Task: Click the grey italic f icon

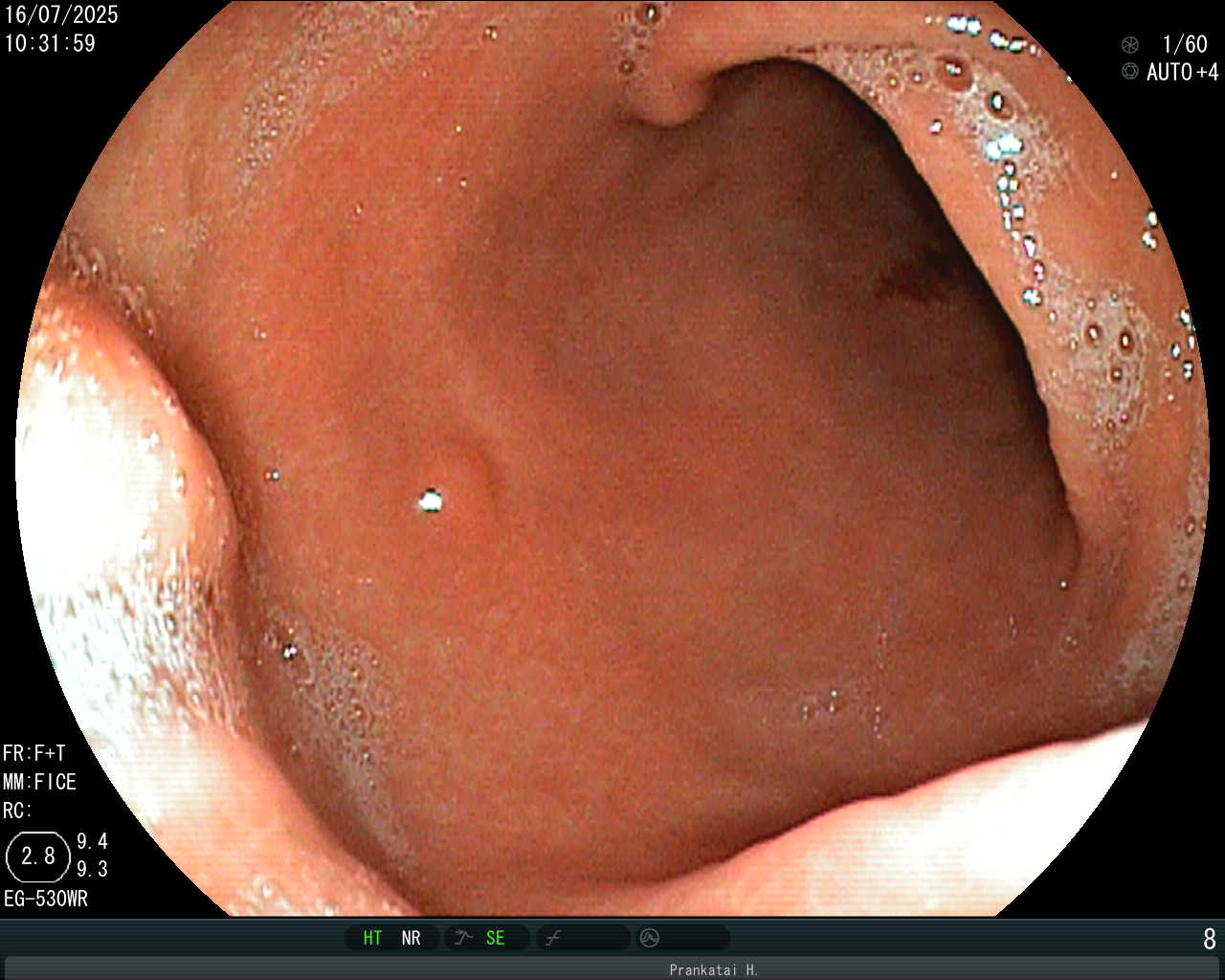Action: (552, 939)
